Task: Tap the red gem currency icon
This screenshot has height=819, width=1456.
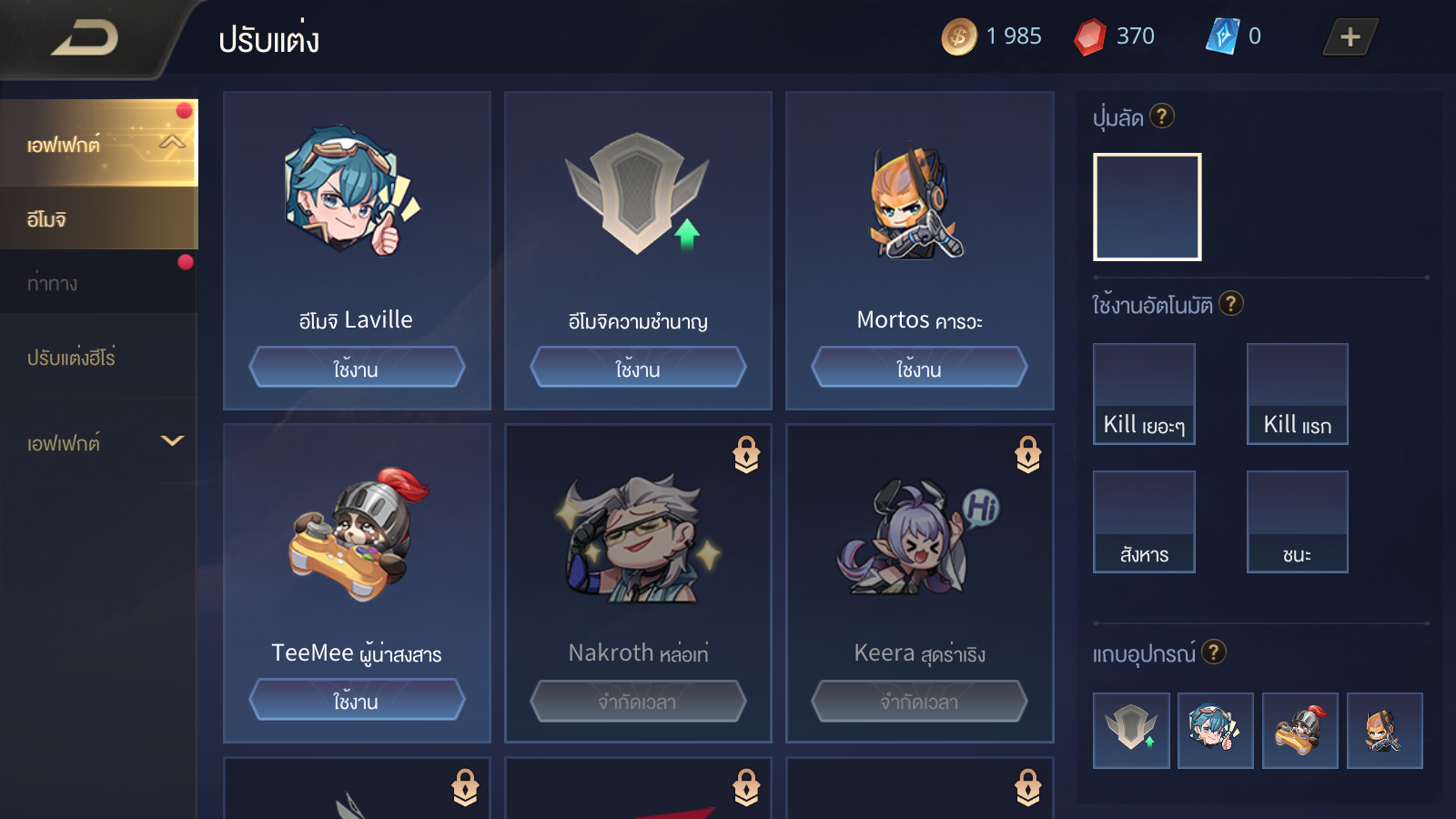Action: point(1090,37)
